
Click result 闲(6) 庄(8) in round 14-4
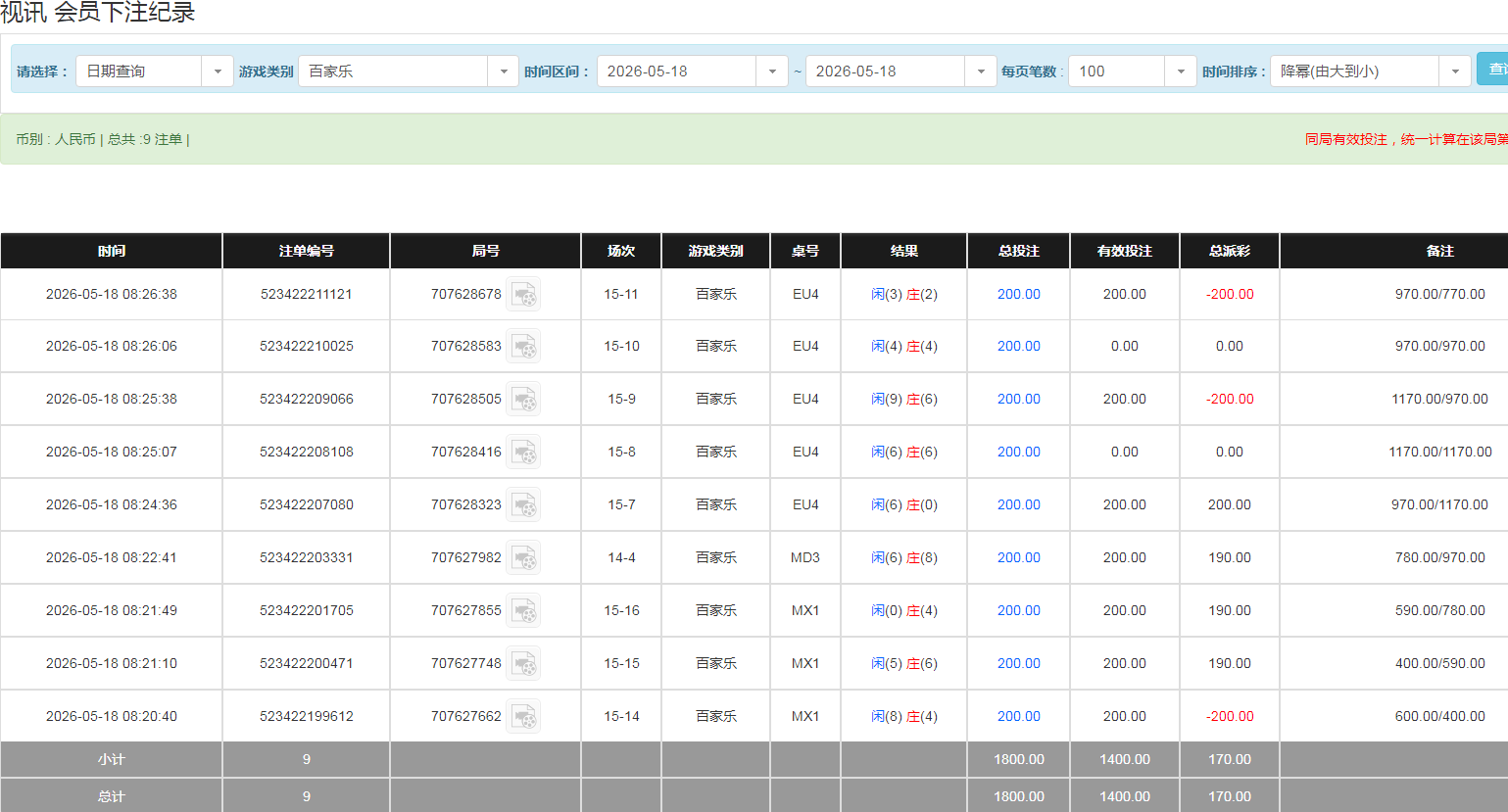pos(904,557)
